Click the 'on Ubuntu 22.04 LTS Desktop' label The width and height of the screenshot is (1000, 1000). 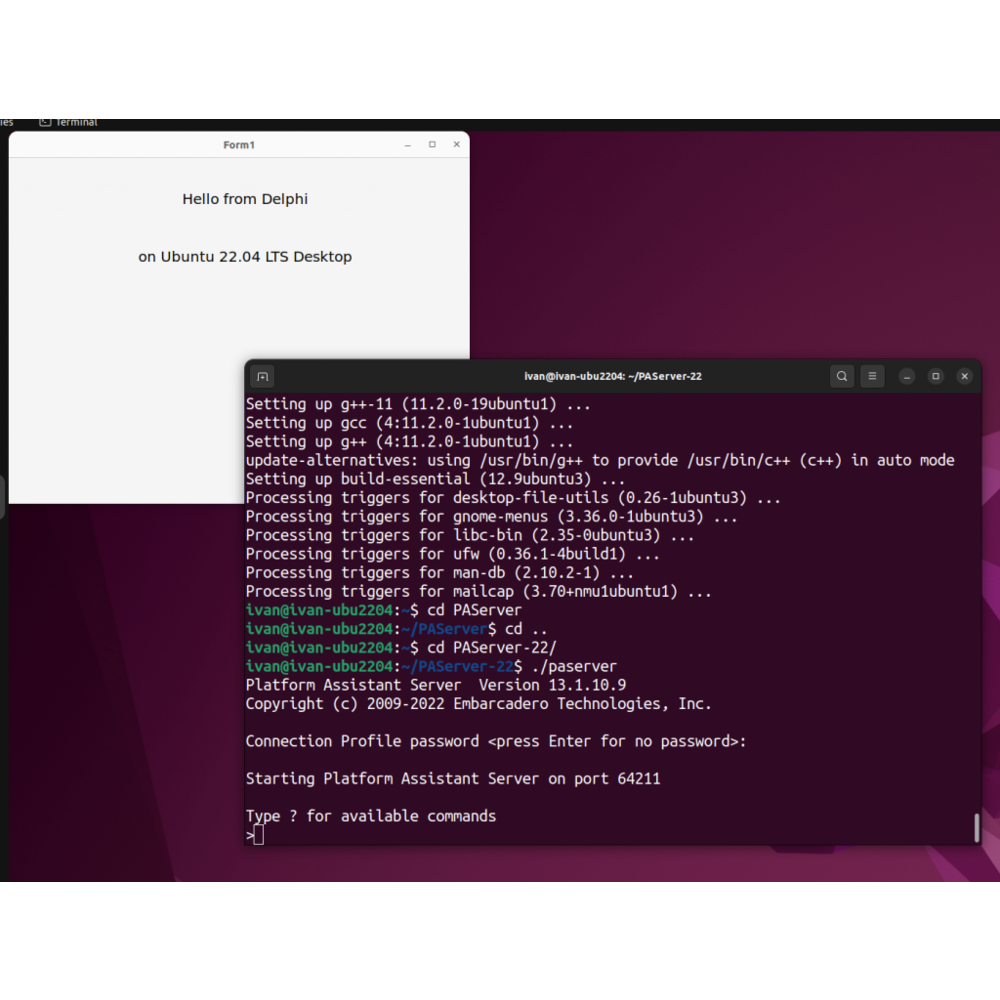245,257
